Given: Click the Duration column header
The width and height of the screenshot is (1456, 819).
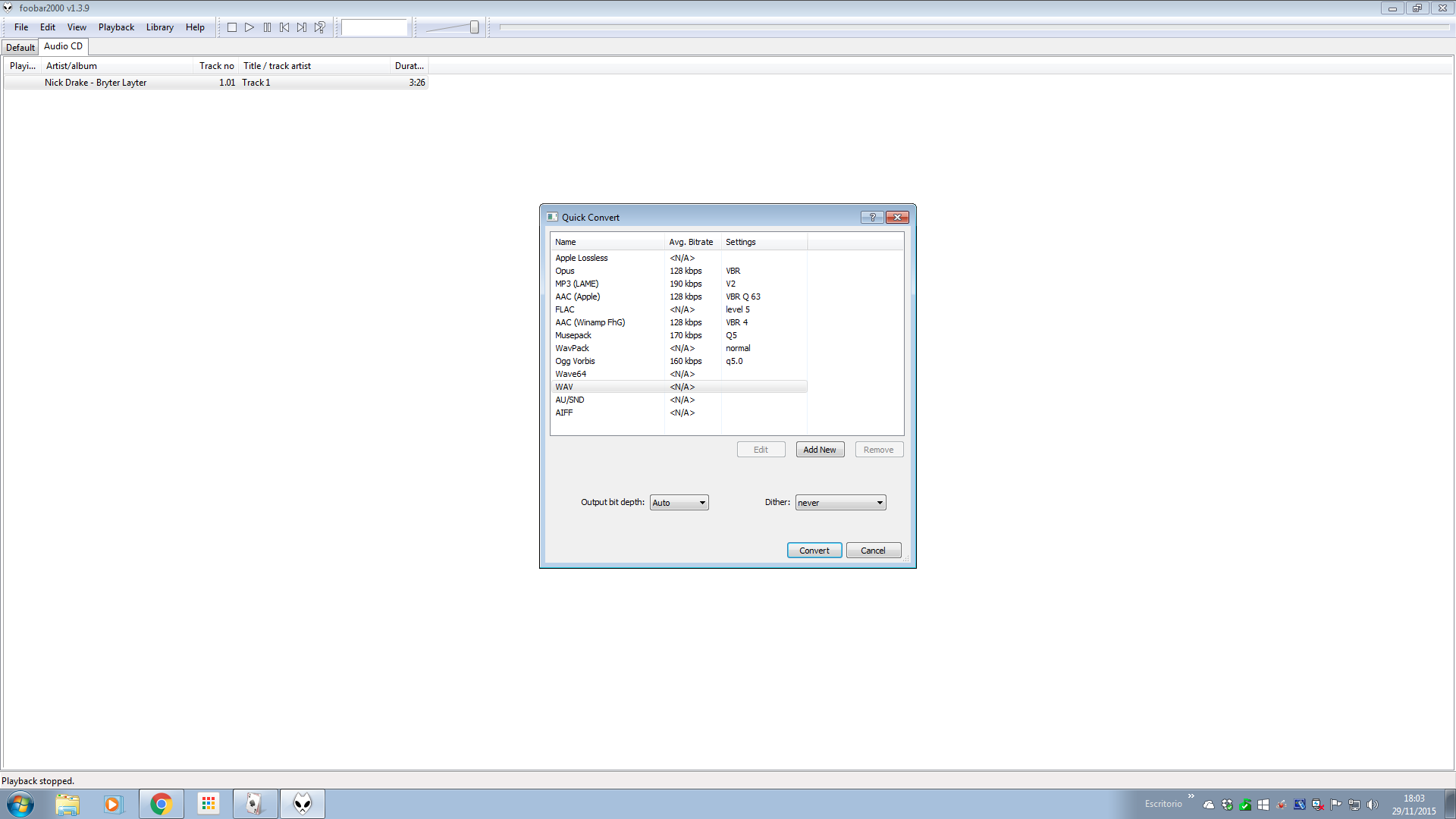Looking at the screenshot, I should [409, 66].
